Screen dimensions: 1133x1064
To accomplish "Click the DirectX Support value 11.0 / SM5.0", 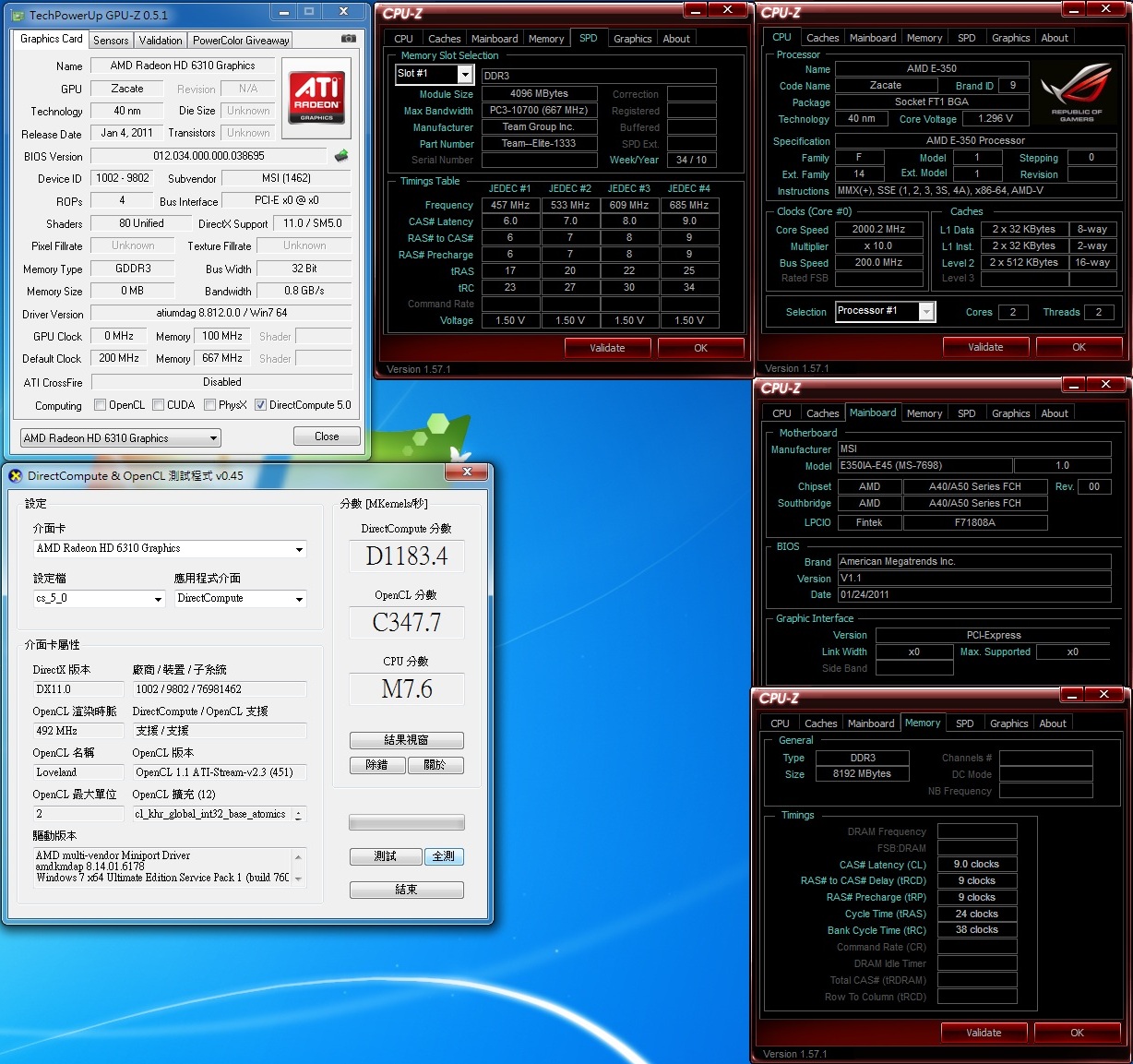I will (313, 223).
